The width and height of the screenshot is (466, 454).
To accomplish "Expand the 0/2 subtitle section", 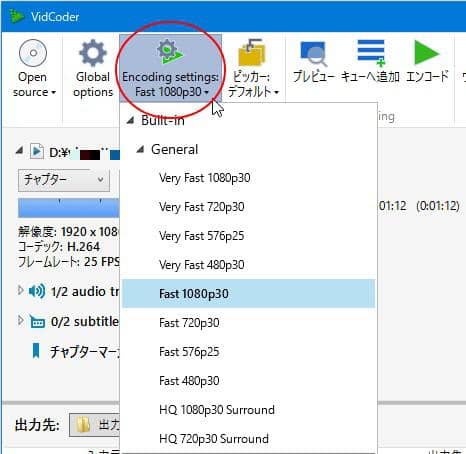I will tap(20, 320).
